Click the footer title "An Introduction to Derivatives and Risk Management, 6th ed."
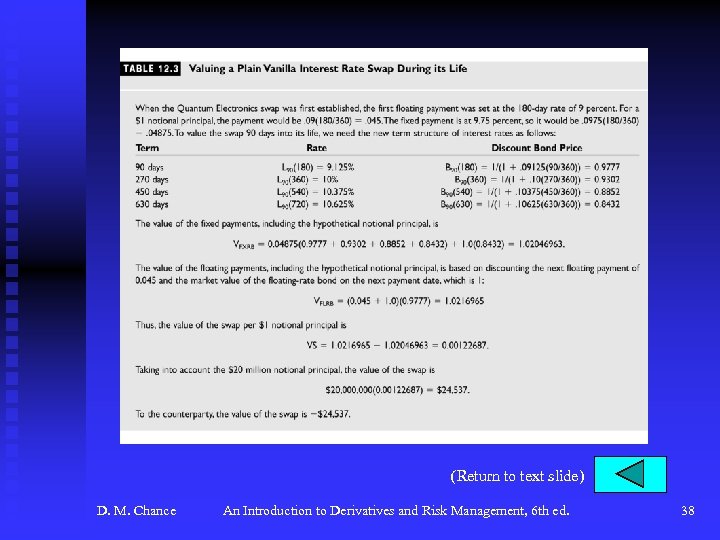 [x=396, y=511]
